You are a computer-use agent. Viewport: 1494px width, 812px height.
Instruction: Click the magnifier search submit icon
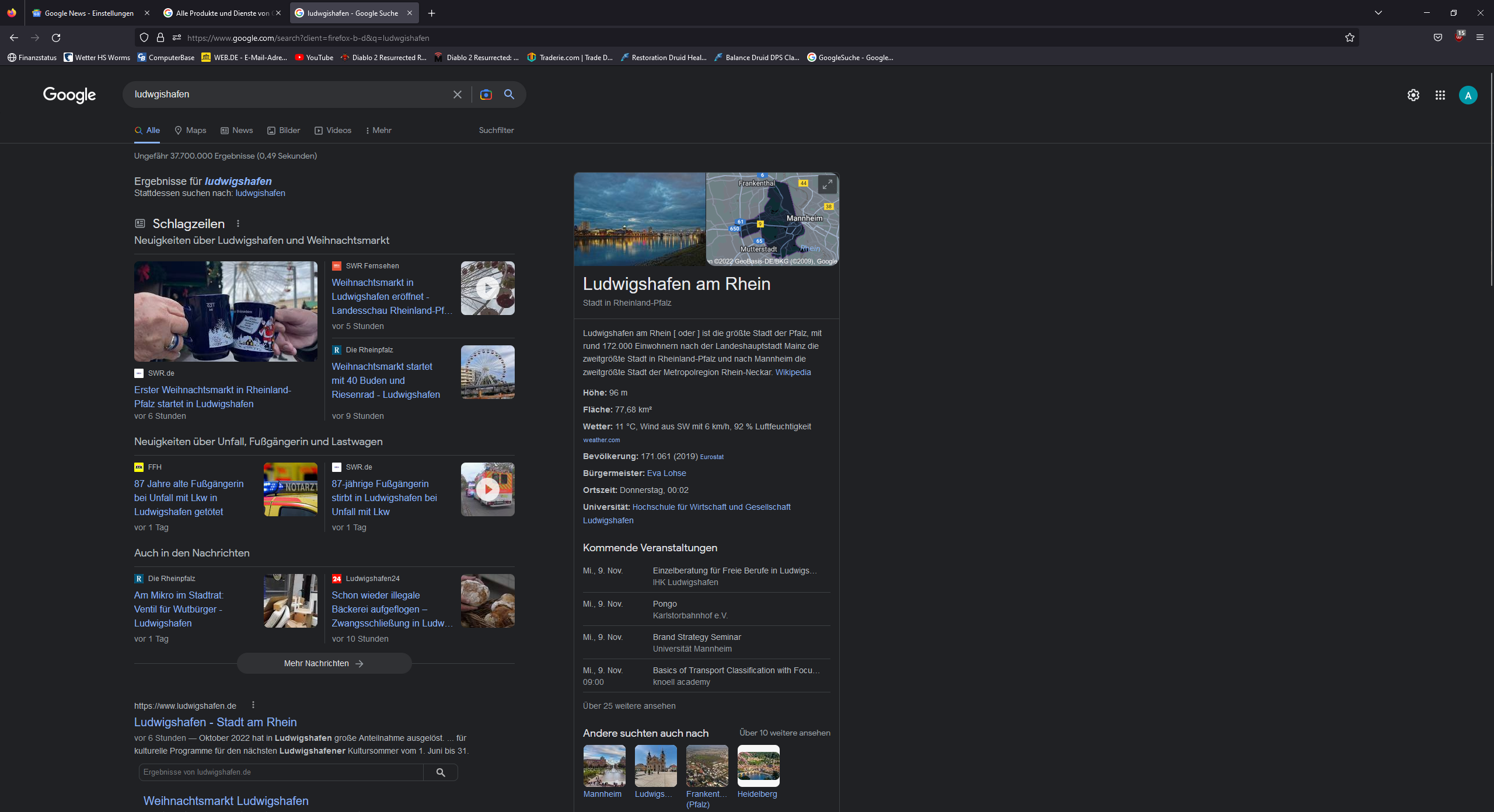coord(509,94)
